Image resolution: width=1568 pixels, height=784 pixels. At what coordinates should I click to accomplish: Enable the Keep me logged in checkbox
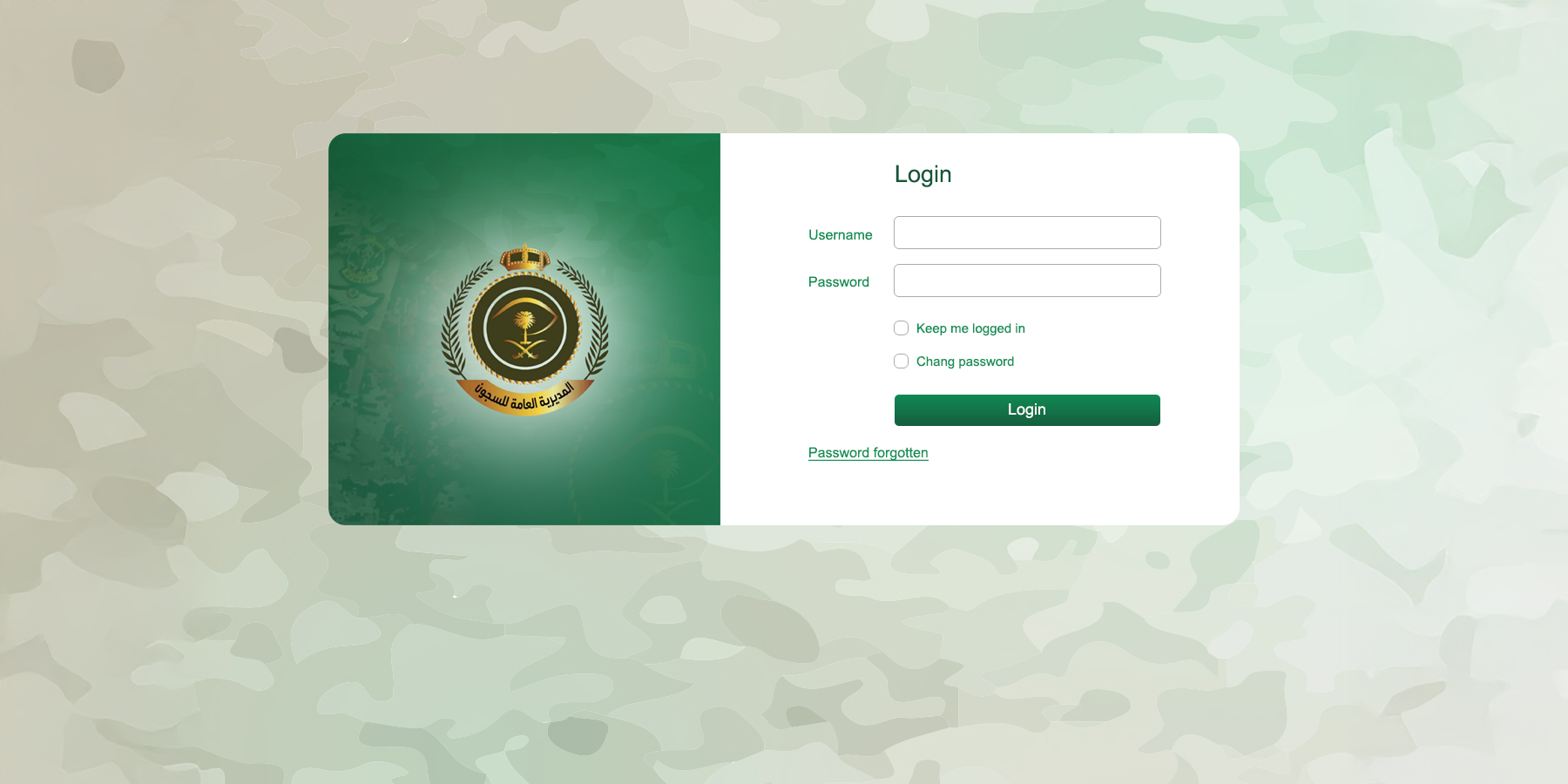pyautogui.click(x=902, y=328)
